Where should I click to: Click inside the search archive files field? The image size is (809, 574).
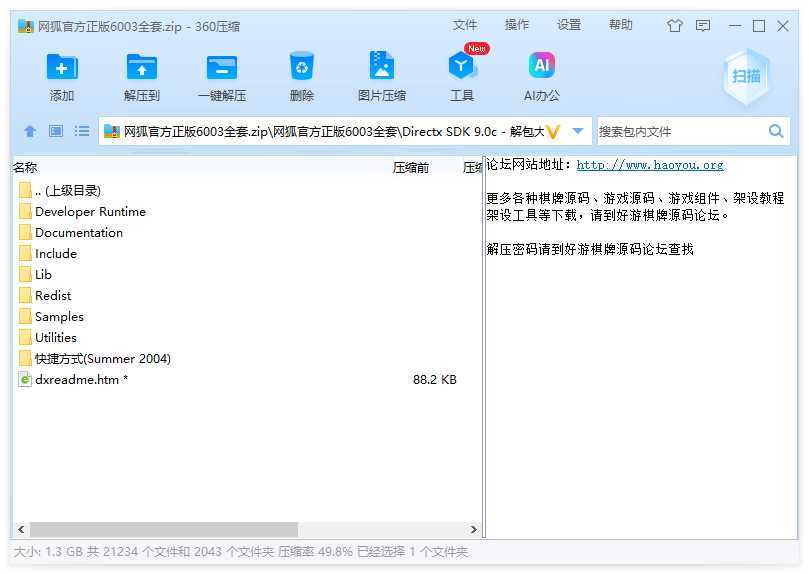click(x=682, y=132)
